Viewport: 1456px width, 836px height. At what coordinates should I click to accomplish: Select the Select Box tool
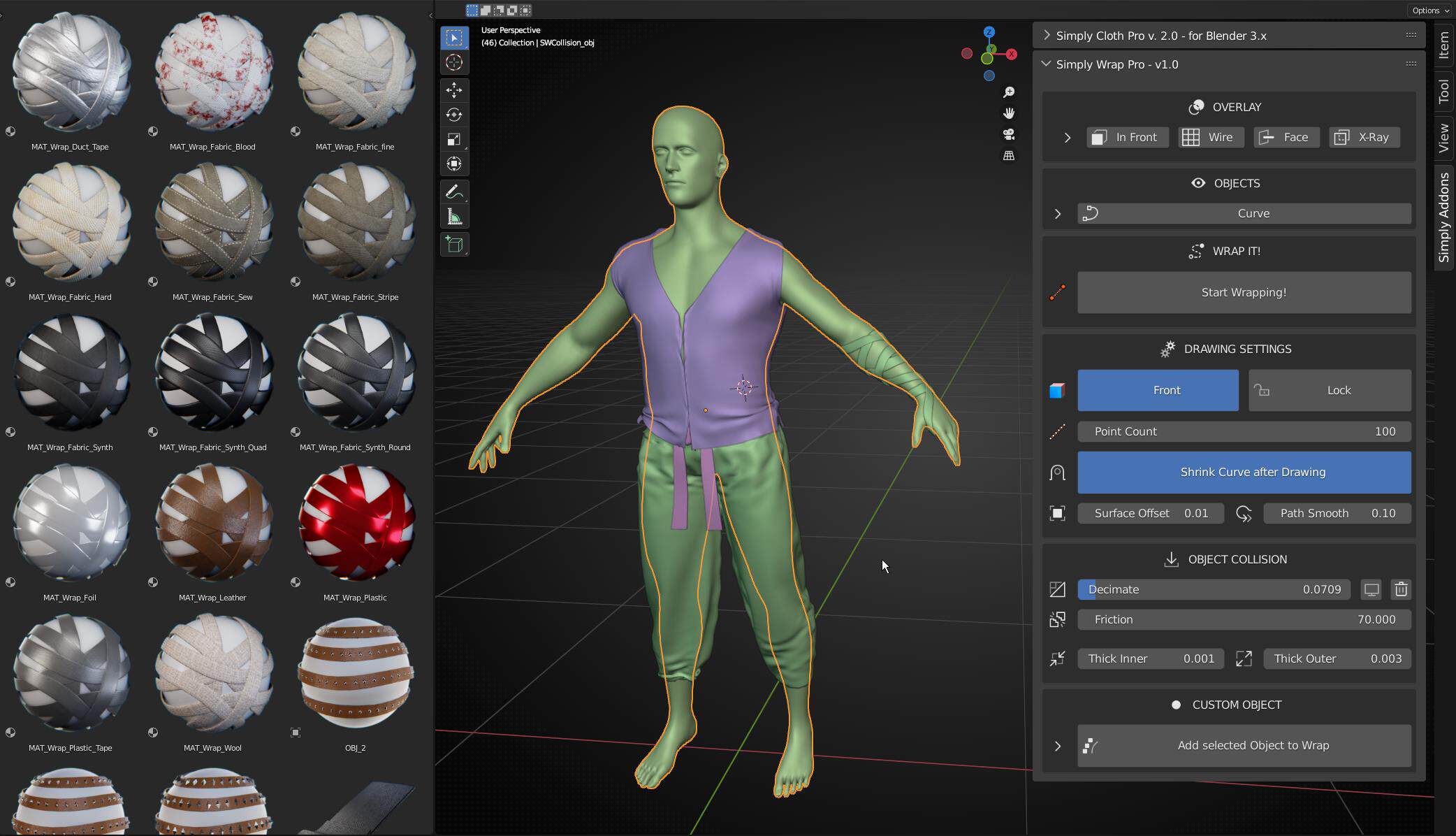point(454,38)
